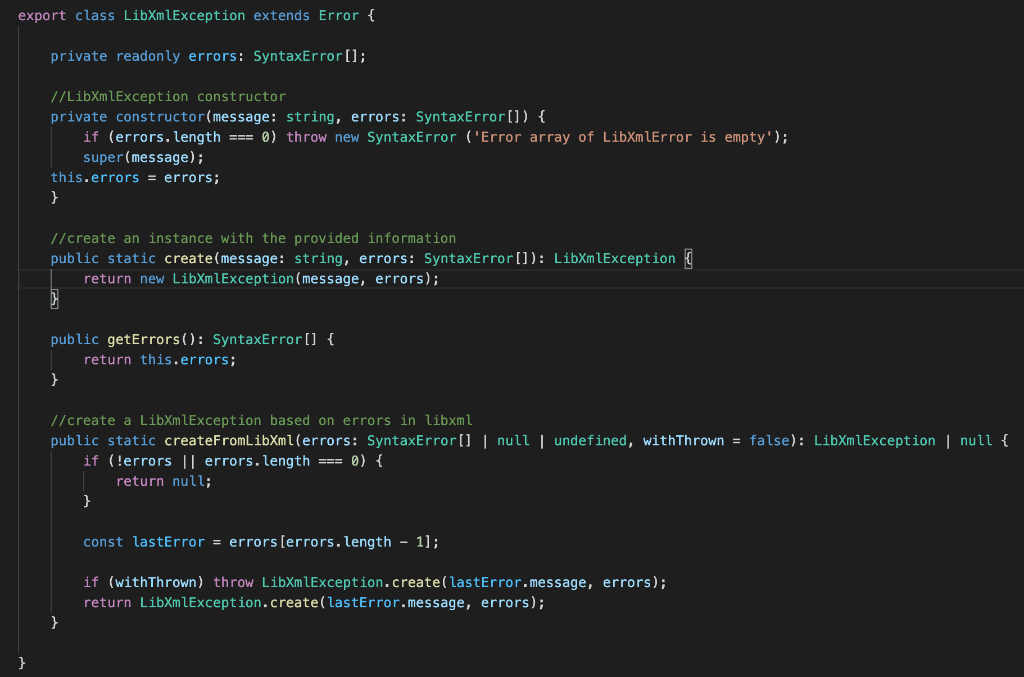Click the class name LibXmlException in the declaration
This screenshot has width=1024, height=677.
pos(184,15)
